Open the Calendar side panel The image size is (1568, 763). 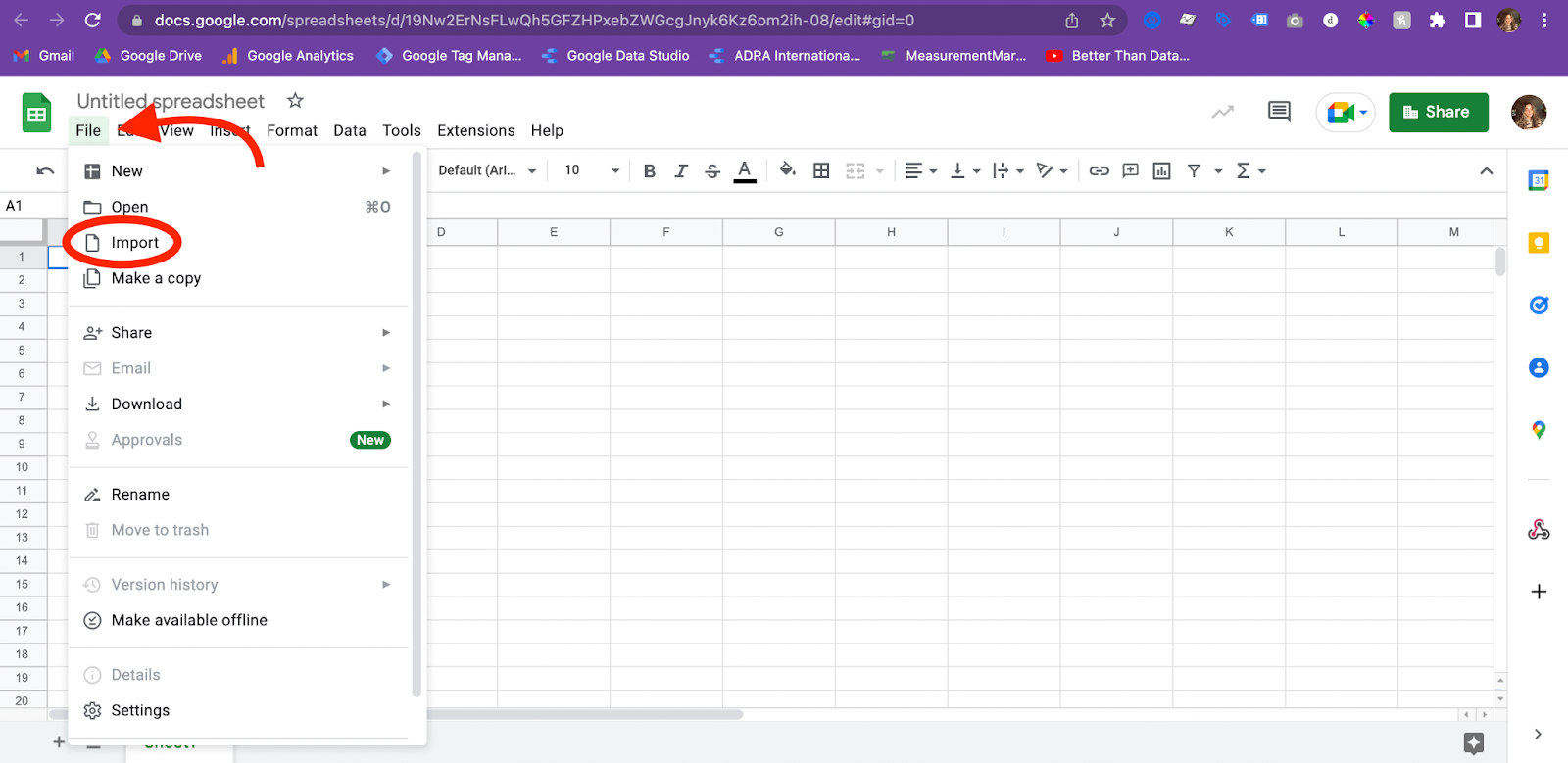(x=1539, y=180)
